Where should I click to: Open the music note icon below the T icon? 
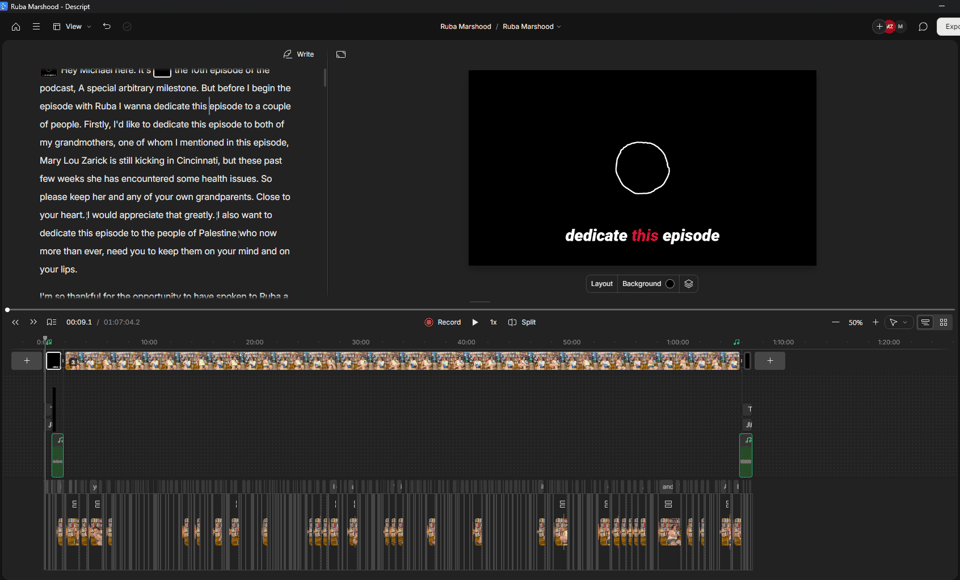point(749,424)
